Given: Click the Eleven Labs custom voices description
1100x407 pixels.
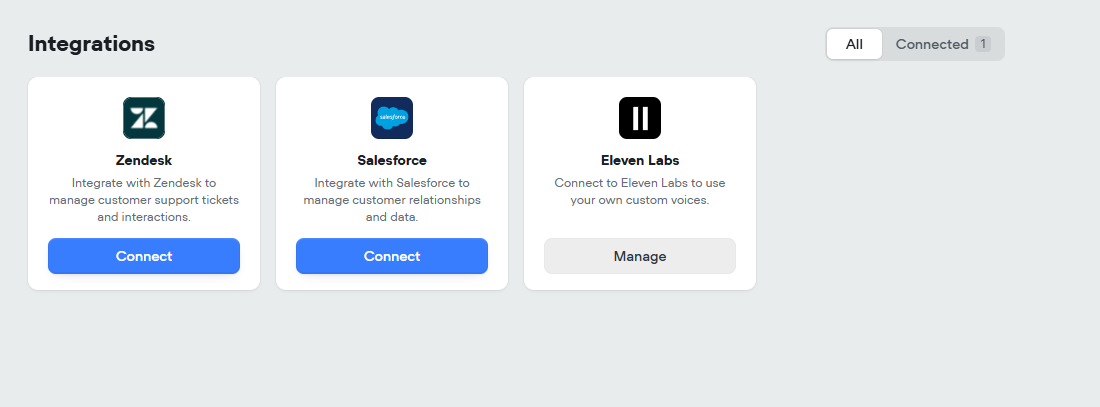Looking at the screenshot, I should coord(640,192).
